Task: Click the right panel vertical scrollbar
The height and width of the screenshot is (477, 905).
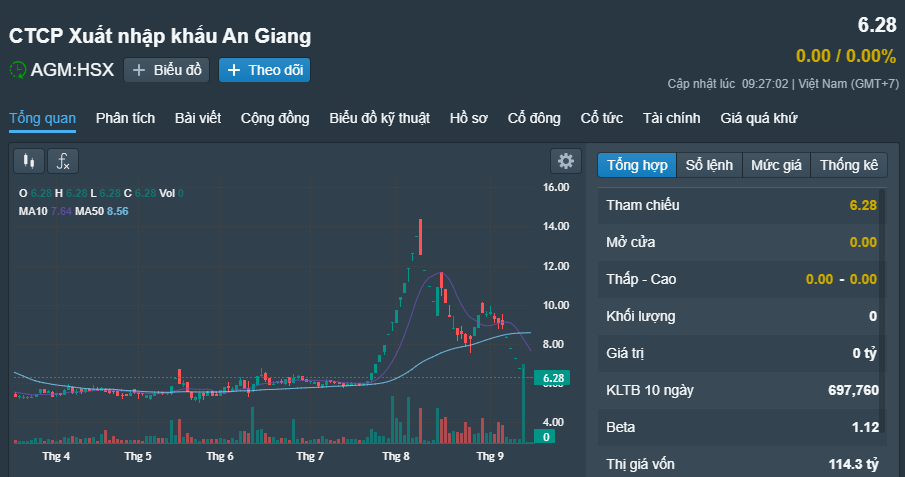Action: tap(882, 312)
